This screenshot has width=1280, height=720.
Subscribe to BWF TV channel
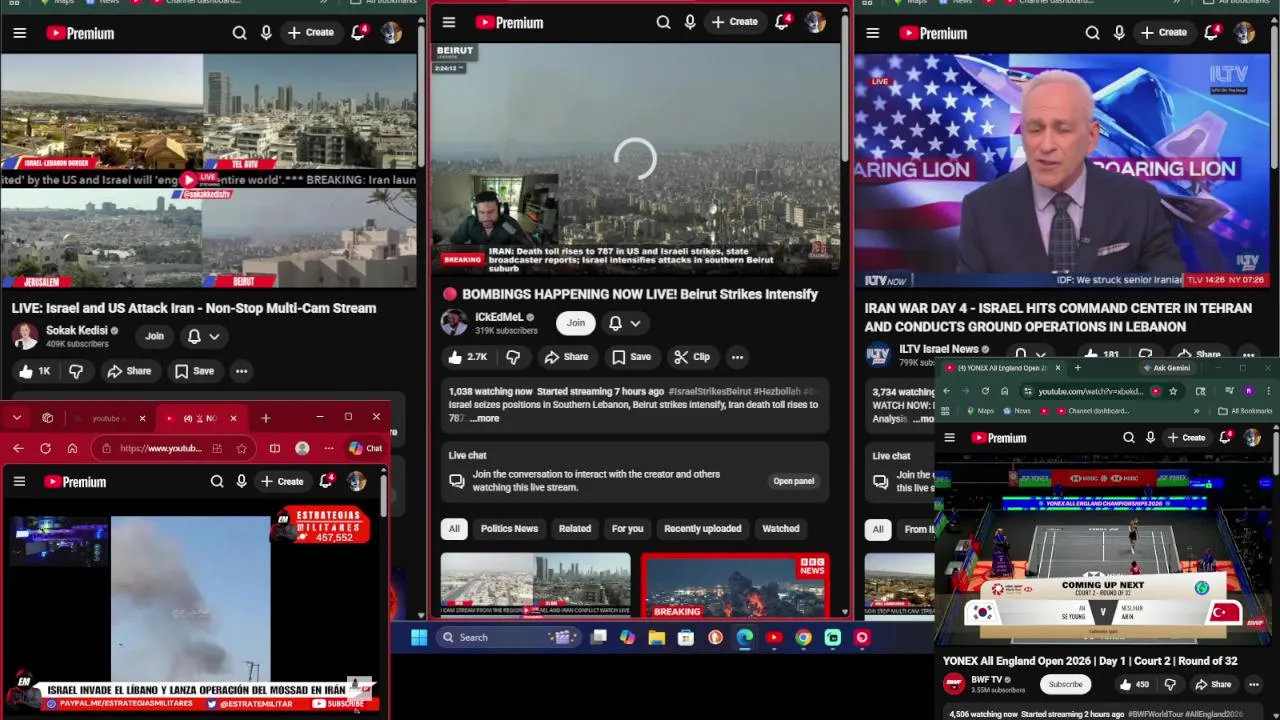tap(1065, 684)
